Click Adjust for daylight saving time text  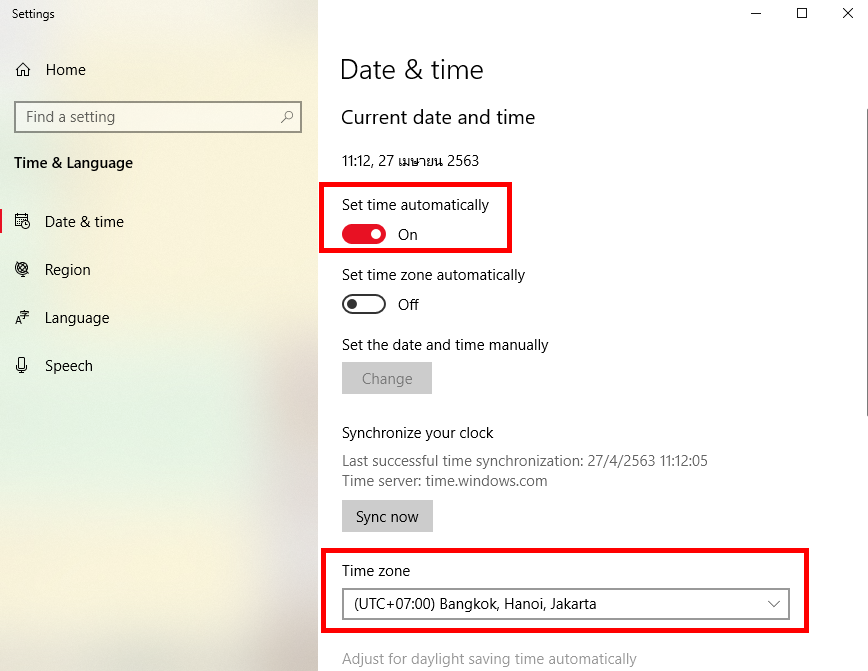pyautogui.click(x=489, y=659)
